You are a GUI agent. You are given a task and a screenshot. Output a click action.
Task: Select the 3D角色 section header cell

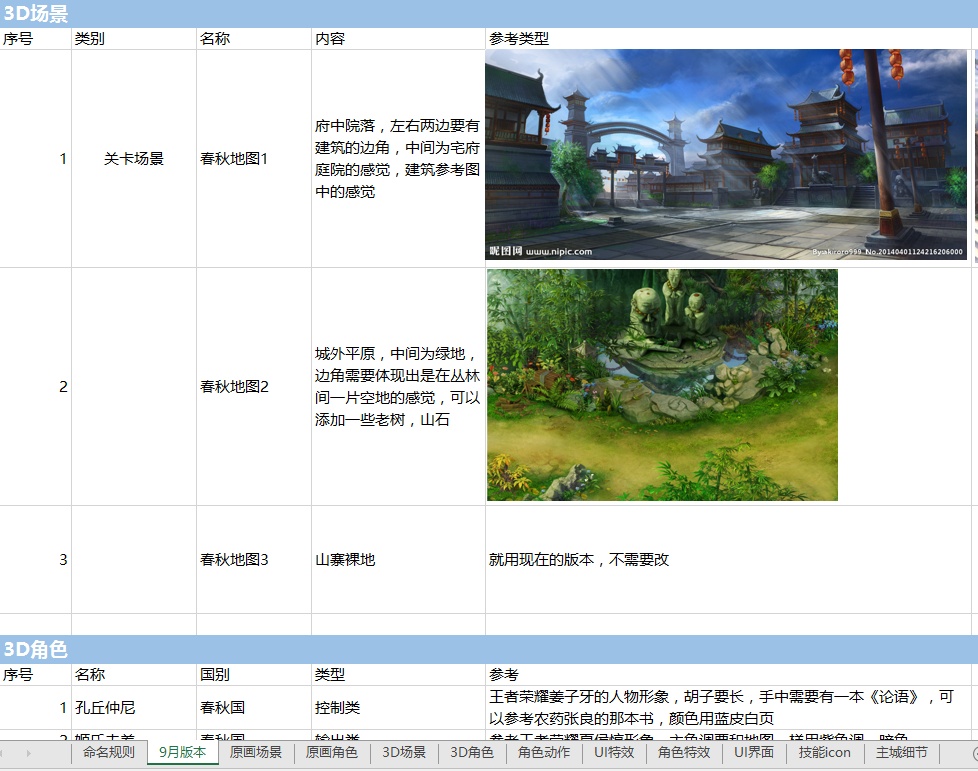(489, 649)
